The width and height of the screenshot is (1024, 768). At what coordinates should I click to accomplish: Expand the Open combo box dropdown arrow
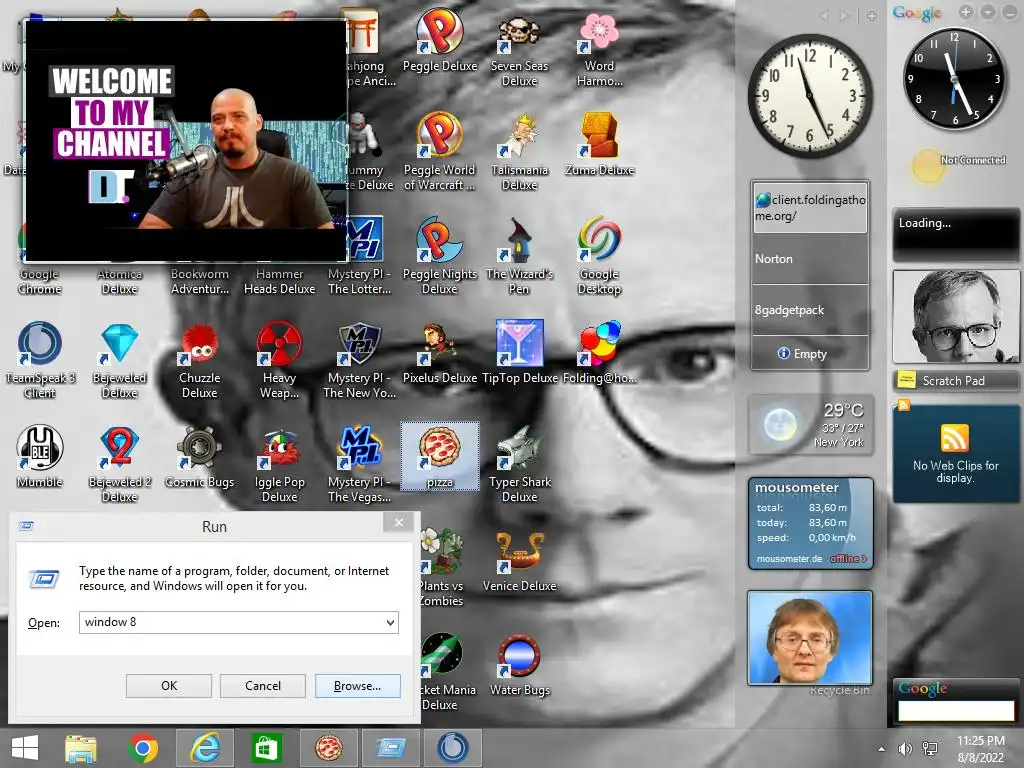tap(390, 622)
